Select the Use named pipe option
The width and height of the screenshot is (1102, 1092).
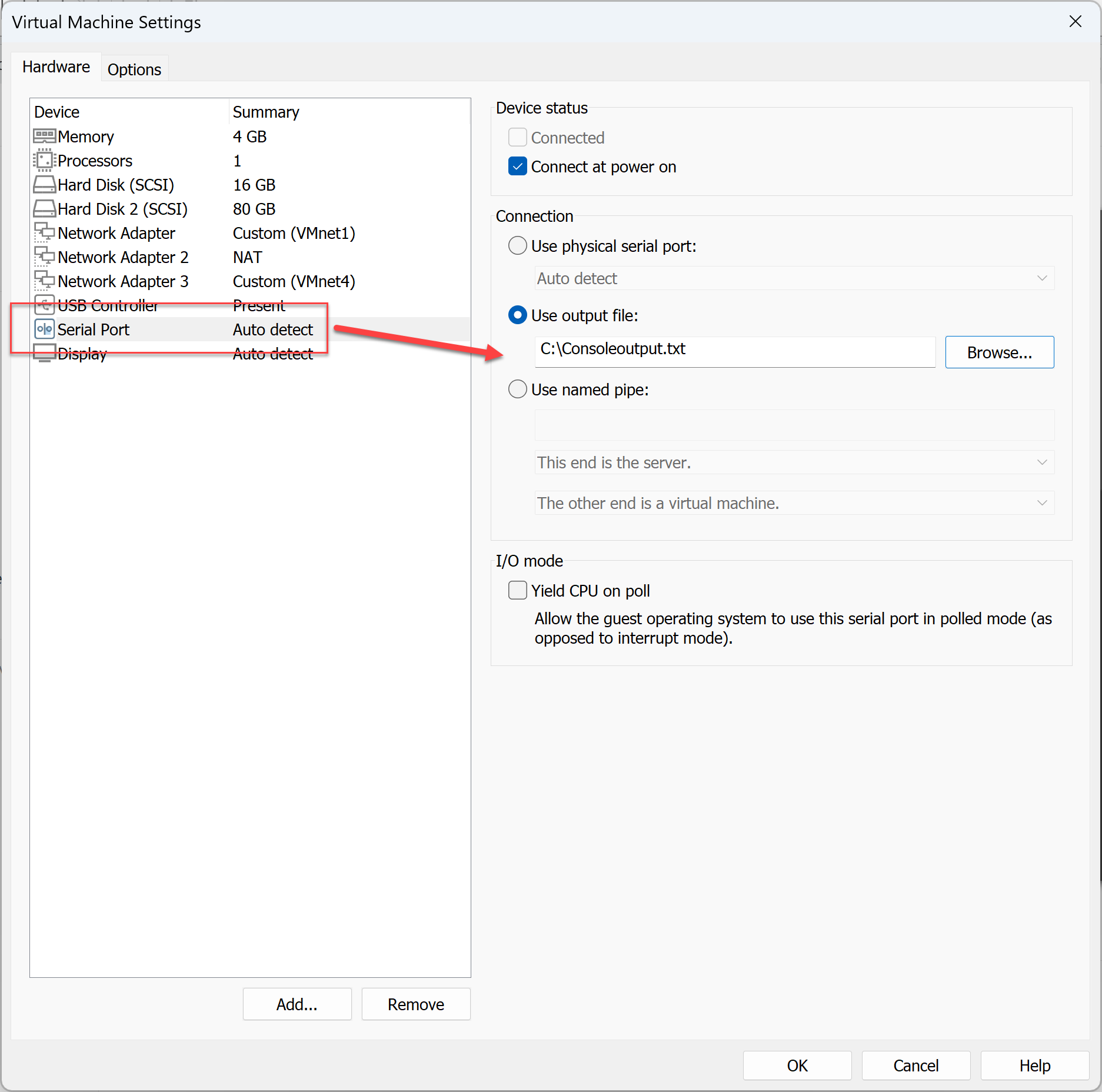517,389
